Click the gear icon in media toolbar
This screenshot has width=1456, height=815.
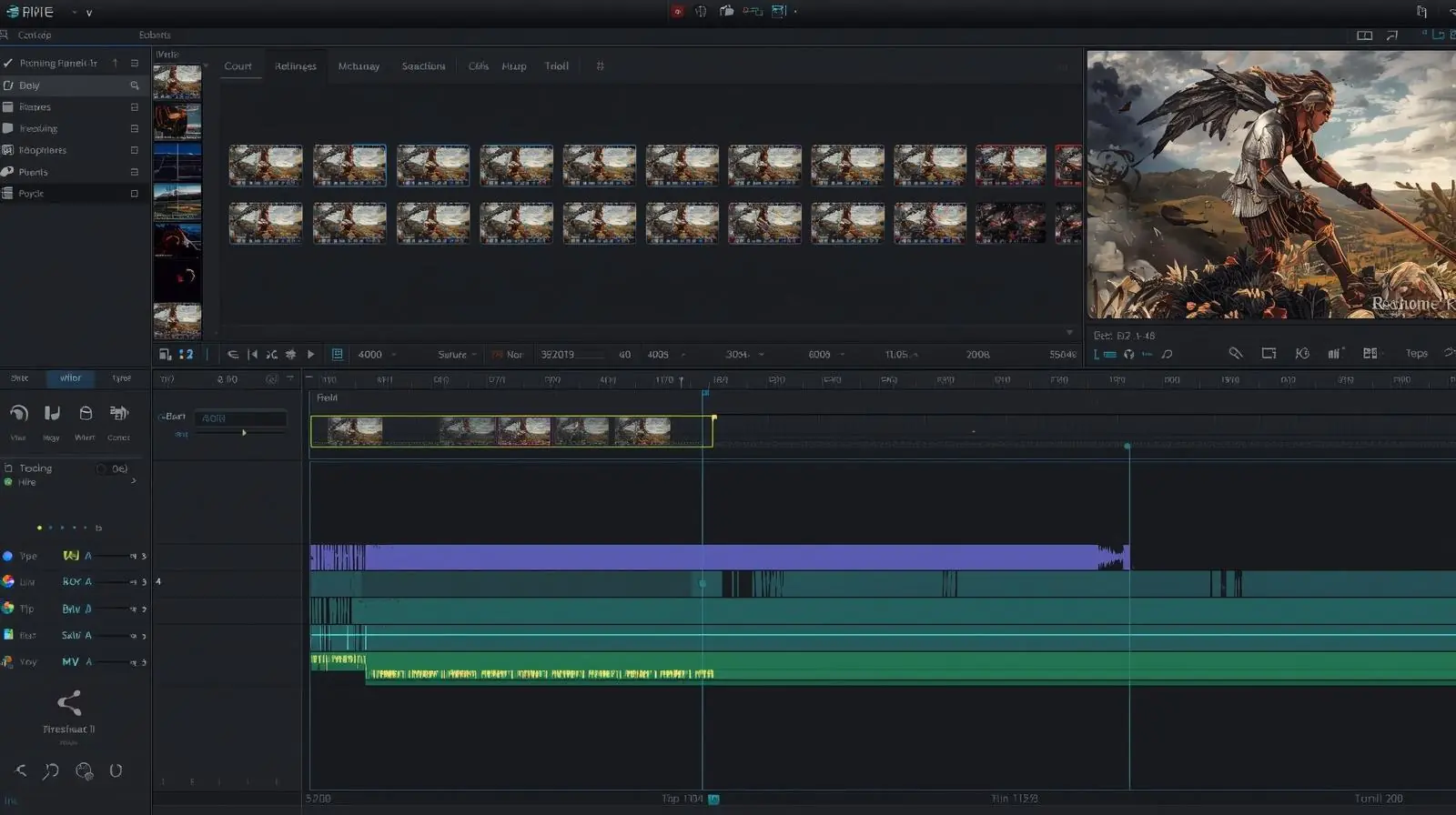coord(290,355)
